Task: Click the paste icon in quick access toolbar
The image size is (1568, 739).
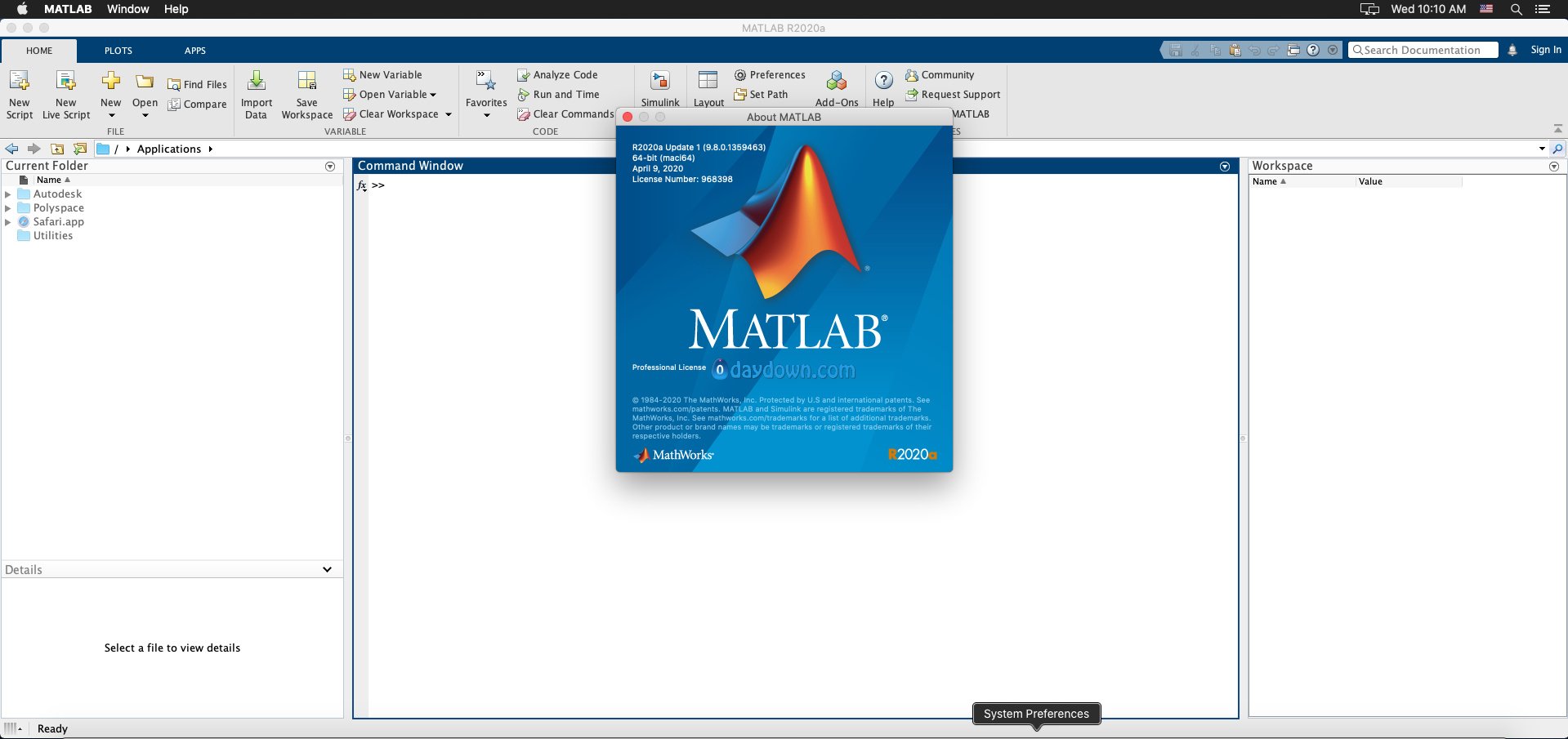Action: coord(1235,50)
